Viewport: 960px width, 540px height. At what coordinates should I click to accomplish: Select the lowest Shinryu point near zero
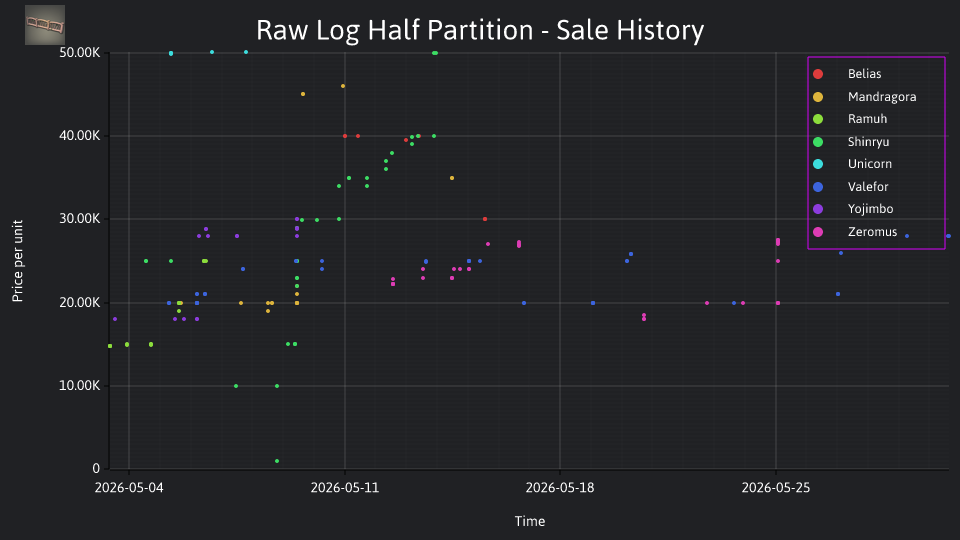pyautogui.click(x=277, y=461)
